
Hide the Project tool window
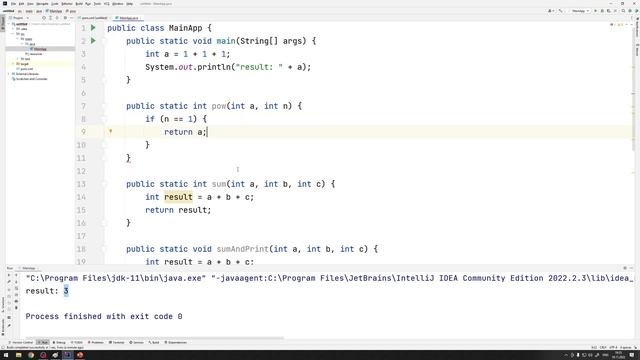click(x=71, y=18)
